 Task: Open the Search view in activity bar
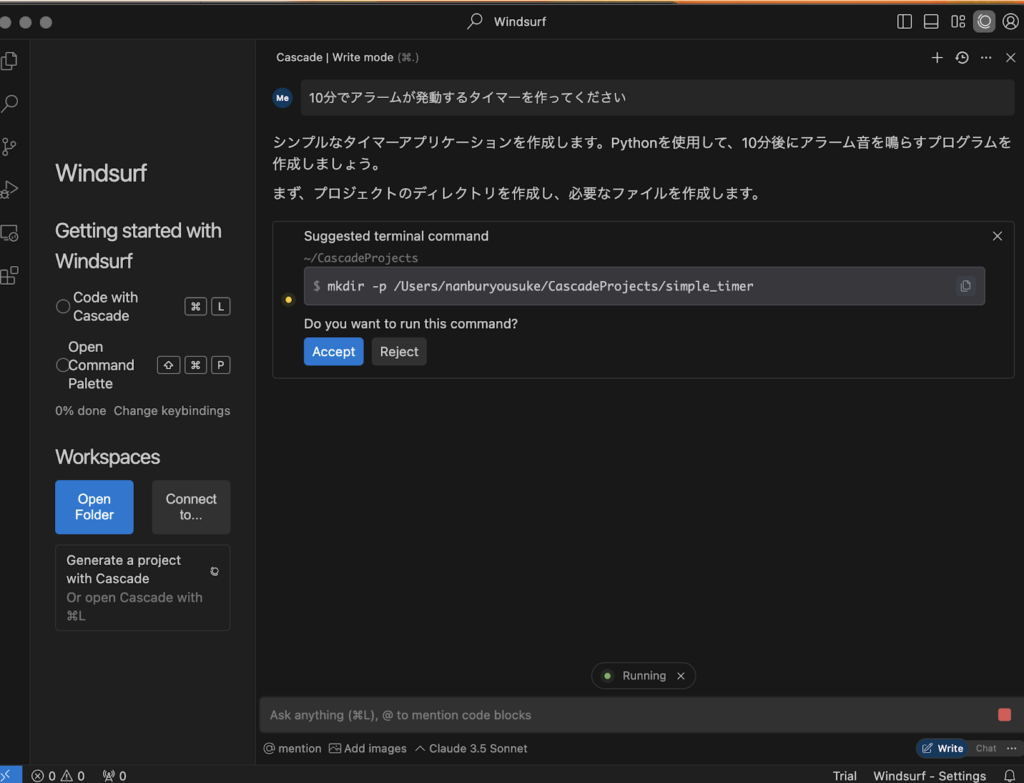click(9, 103)
